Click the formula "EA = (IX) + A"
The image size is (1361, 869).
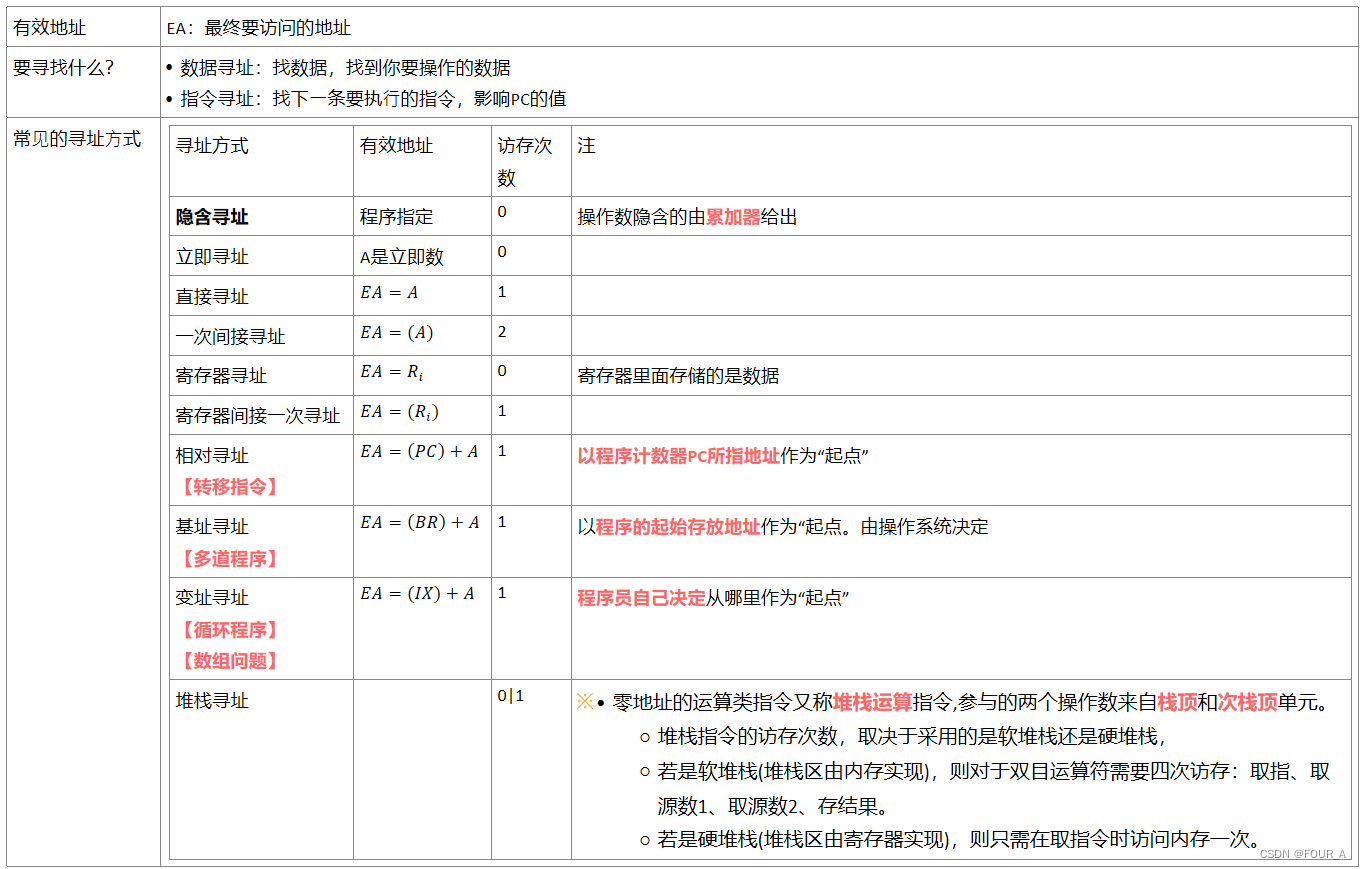[x=417, y=594]
